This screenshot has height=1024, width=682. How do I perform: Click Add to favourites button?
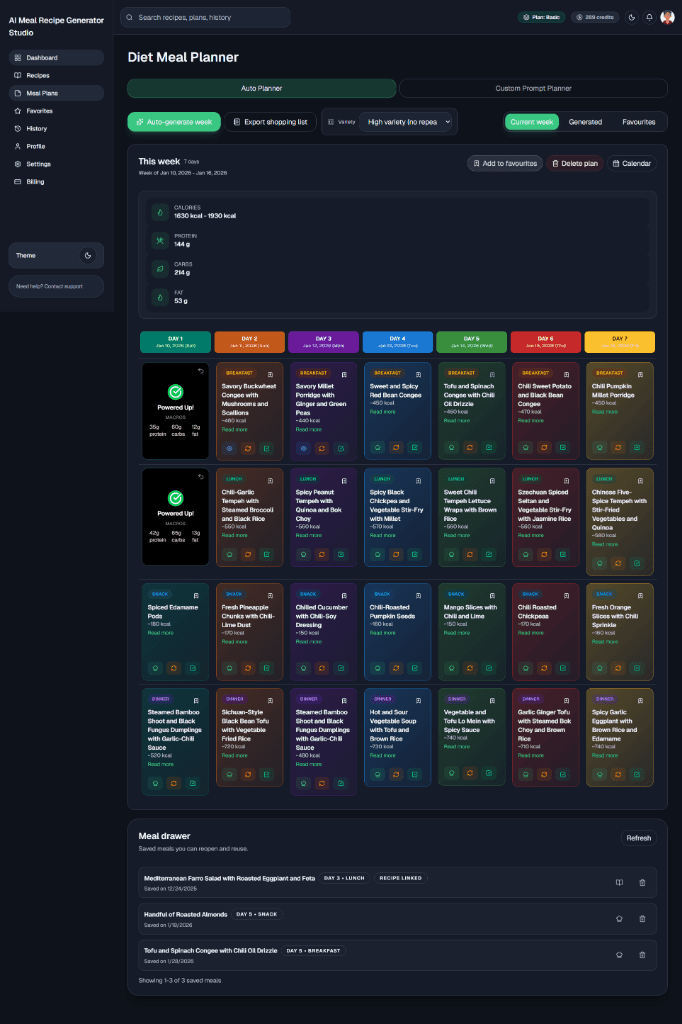[x=505, y=163]
